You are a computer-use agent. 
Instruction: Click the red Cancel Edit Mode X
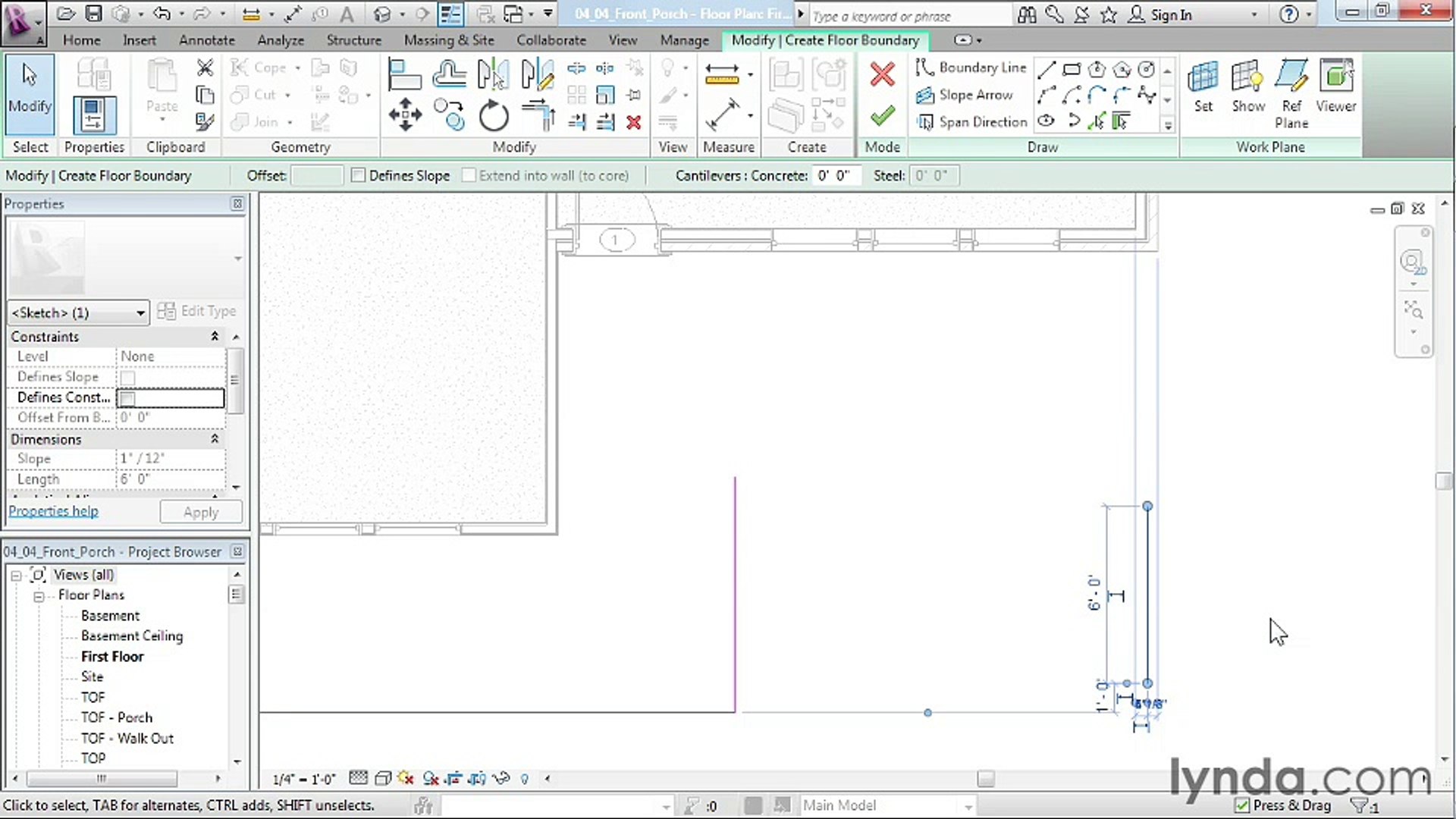tap(882, 74)
